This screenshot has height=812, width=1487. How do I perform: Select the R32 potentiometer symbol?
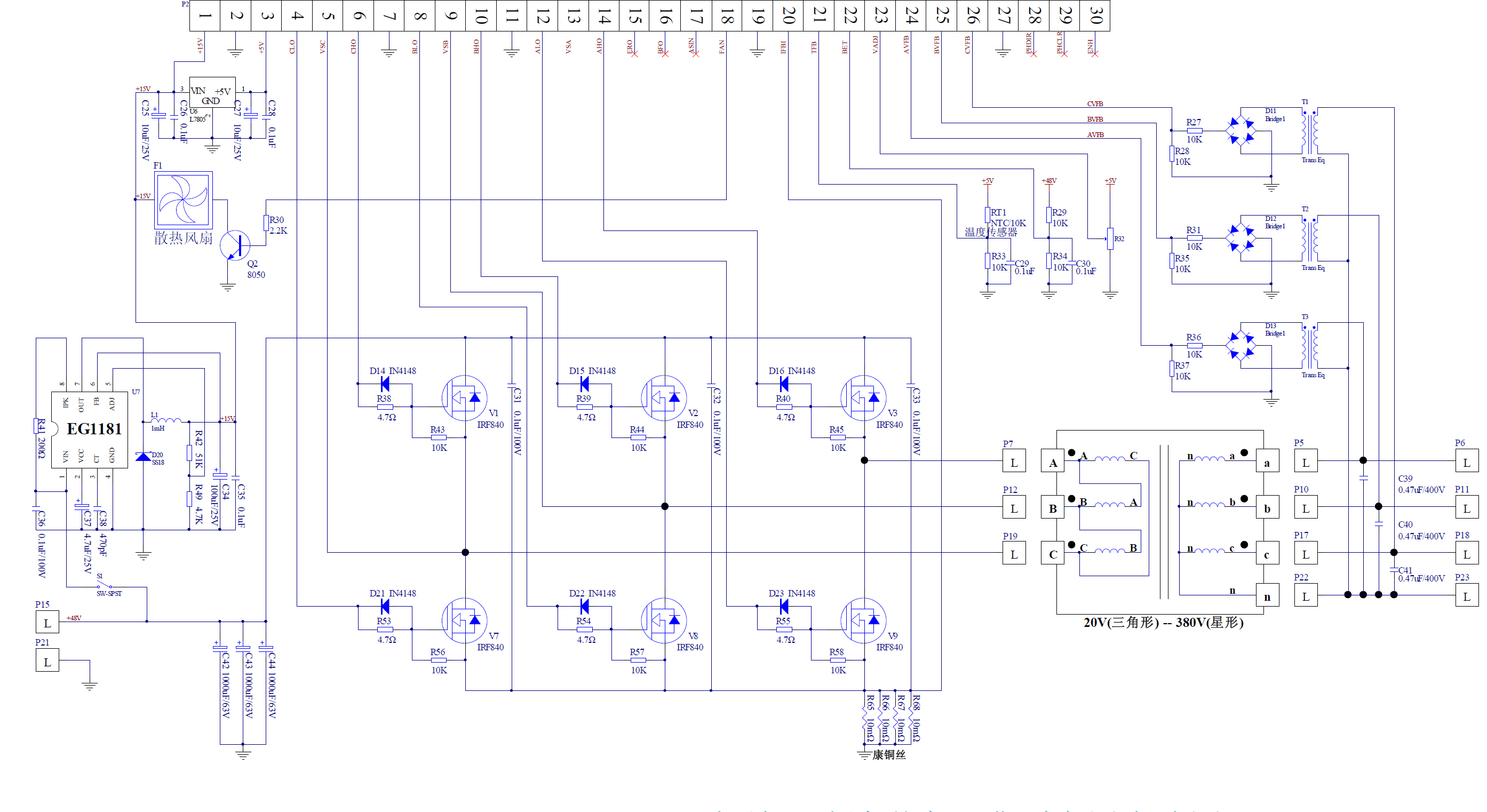(1109, 238)
